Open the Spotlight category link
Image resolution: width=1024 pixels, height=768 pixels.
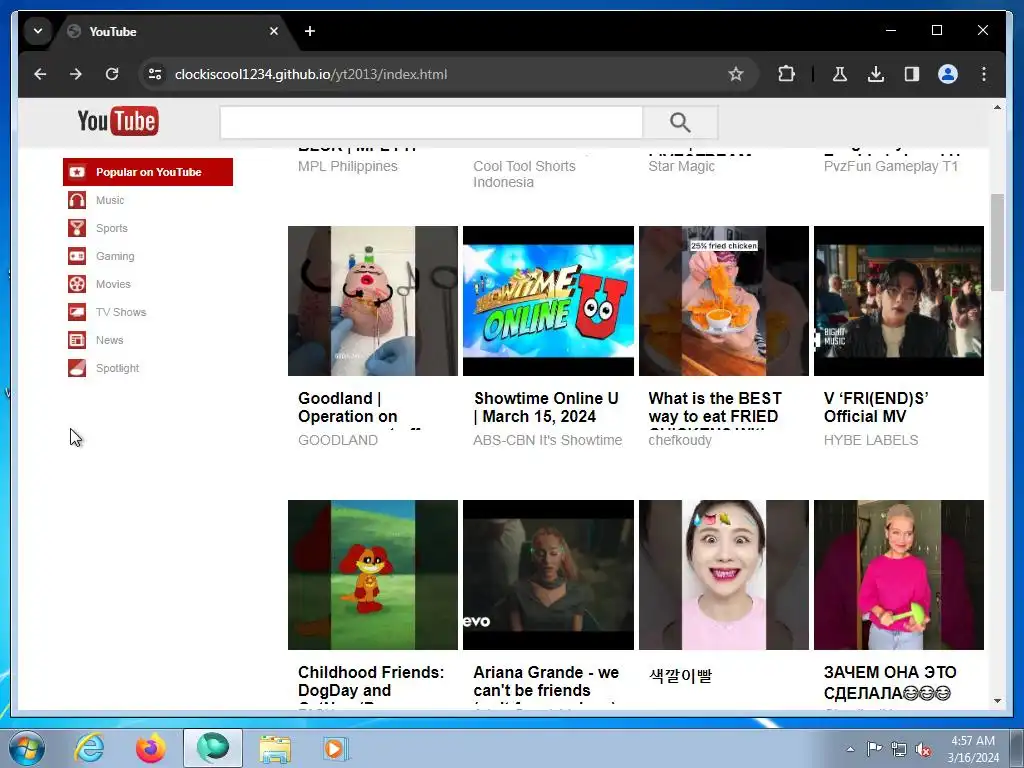pyautogui.click(x=118, y=368)
